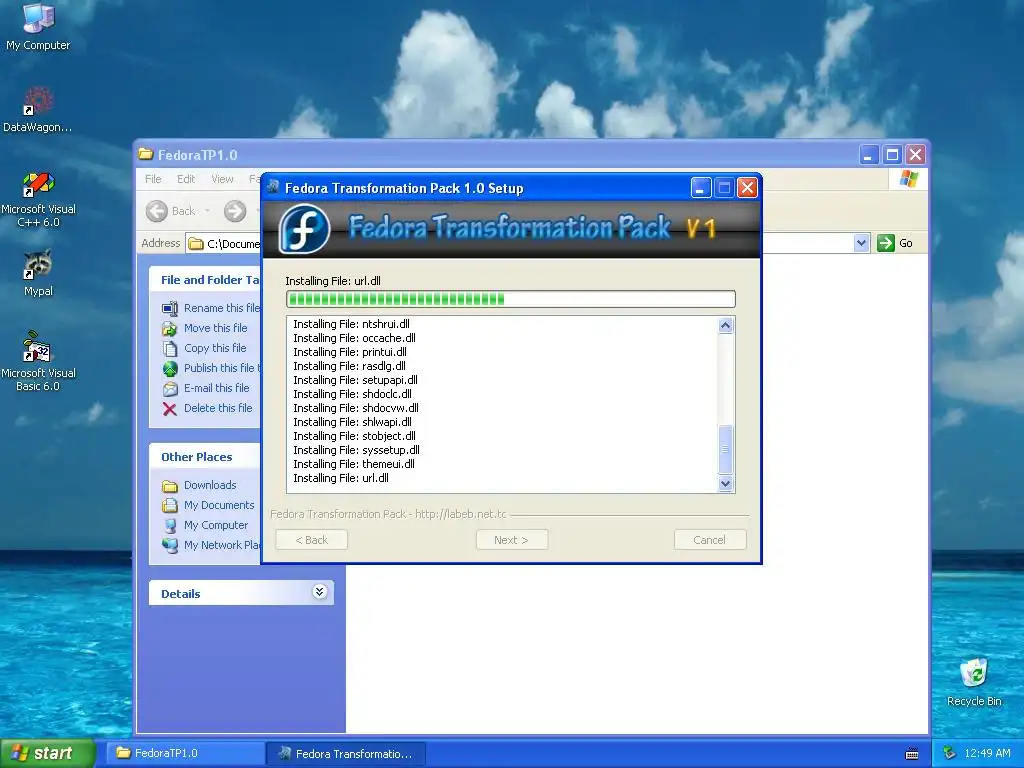Image resolution: width=1024 pixels, height=768 pixels.
Task: Click the E-mail this file envelope icon
Action: coord(170,389)
